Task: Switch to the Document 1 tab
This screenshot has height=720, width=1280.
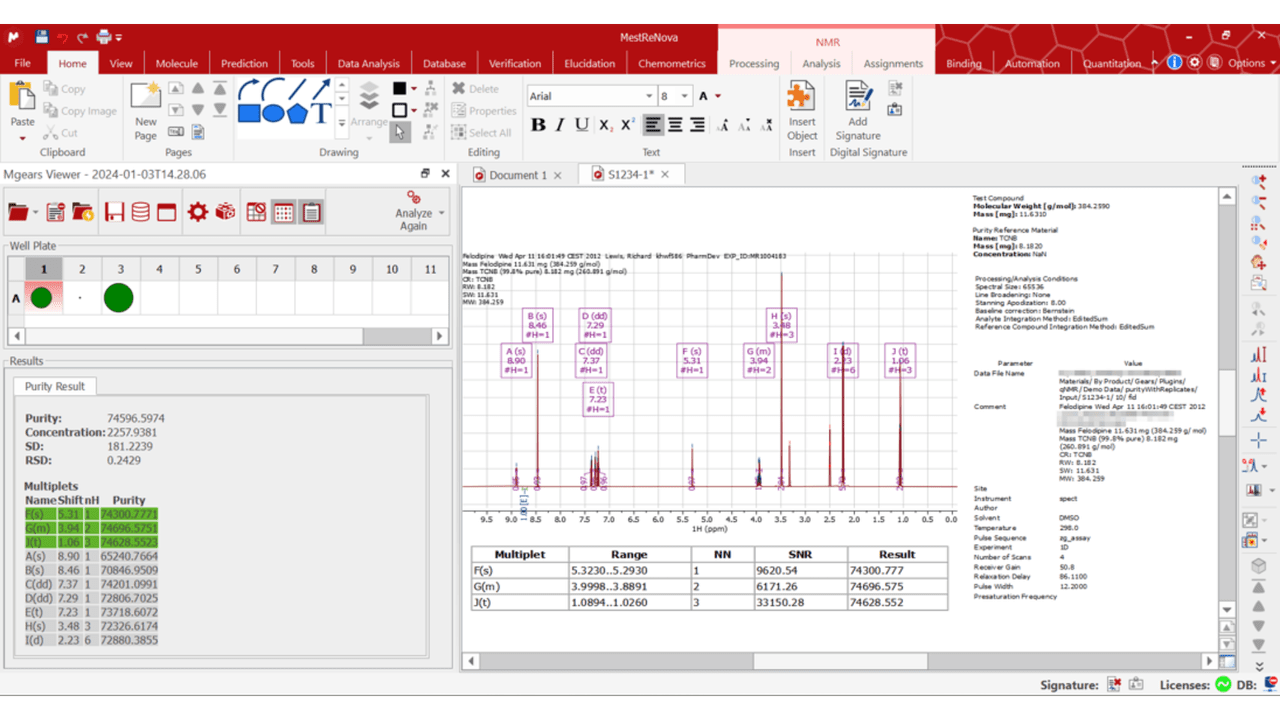Action: click(517, 175)
